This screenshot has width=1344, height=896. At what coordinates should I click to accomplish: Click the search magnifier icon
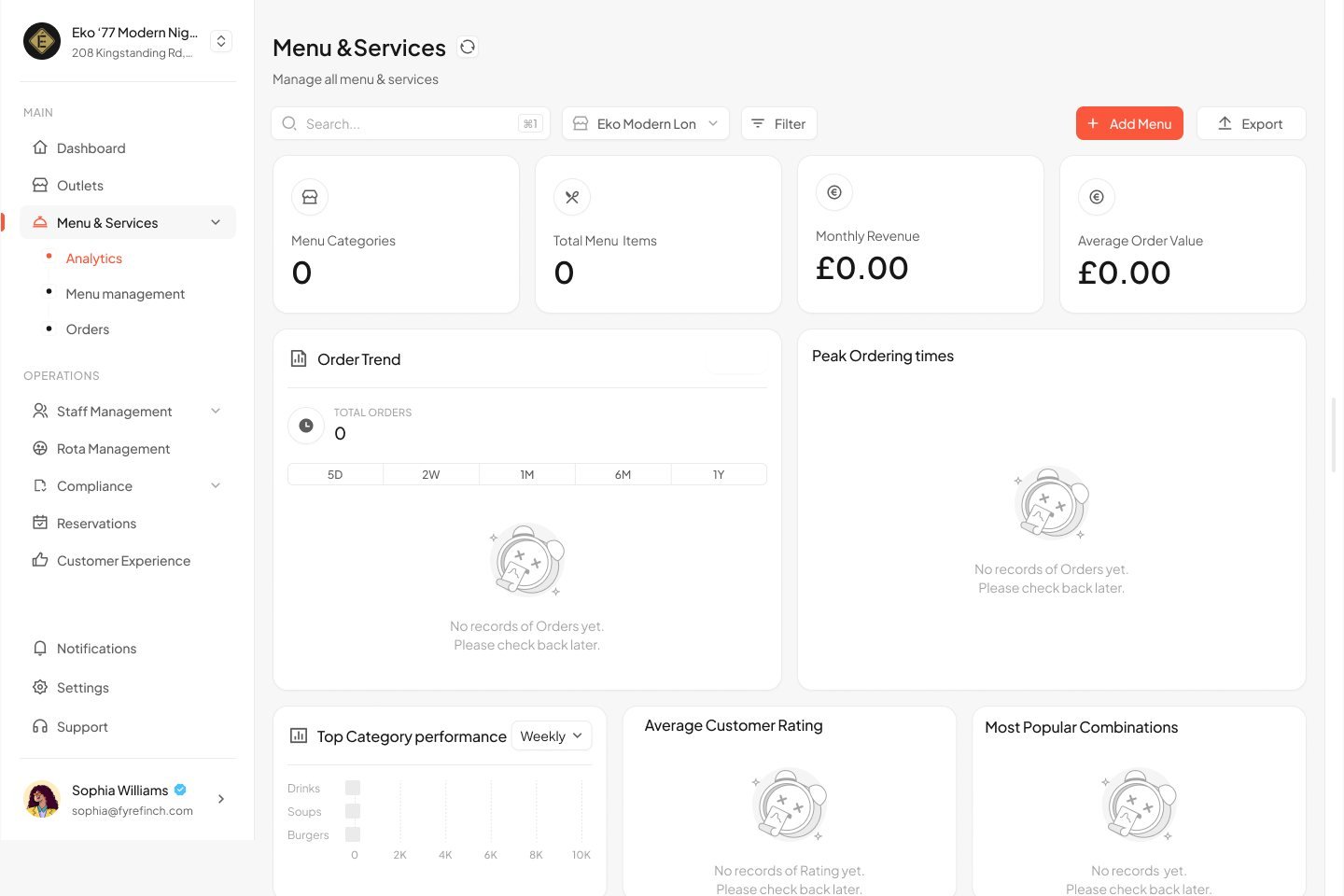click(289, 123)
